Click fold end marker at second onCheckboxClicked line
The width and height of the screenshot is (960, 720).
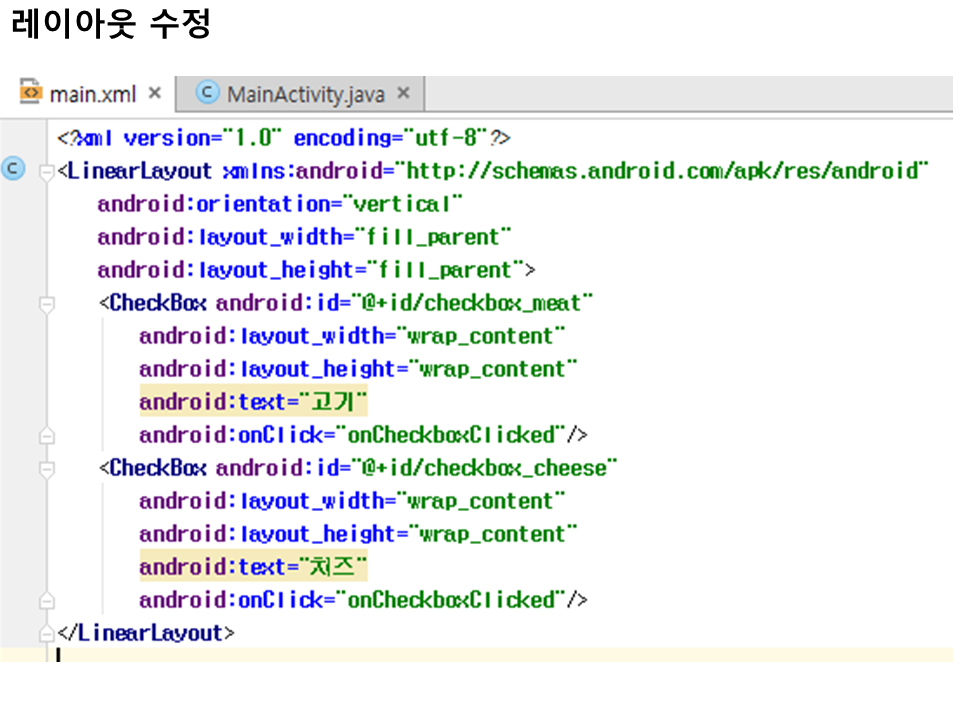coord(46,600)
